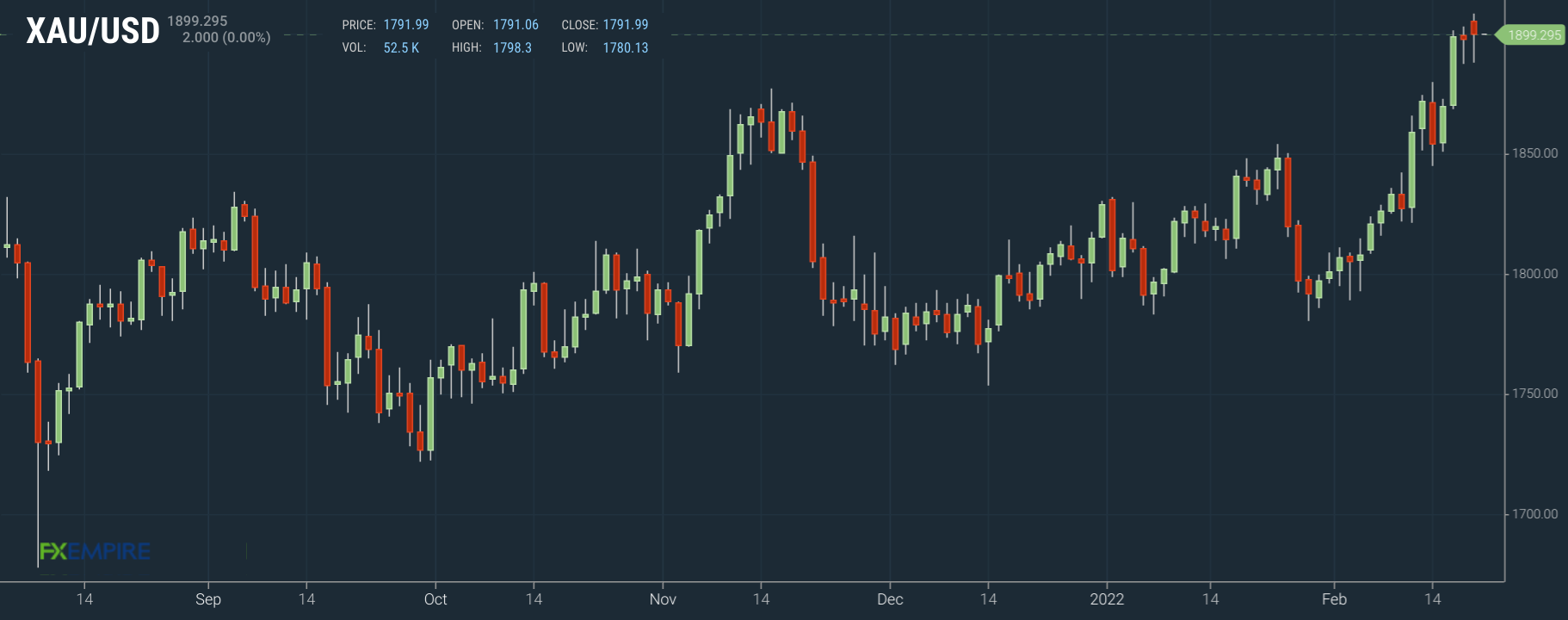This screenshot has width=1568, height=620.
Task: Click the LOW value 1780.13
Action: point(626,48)
